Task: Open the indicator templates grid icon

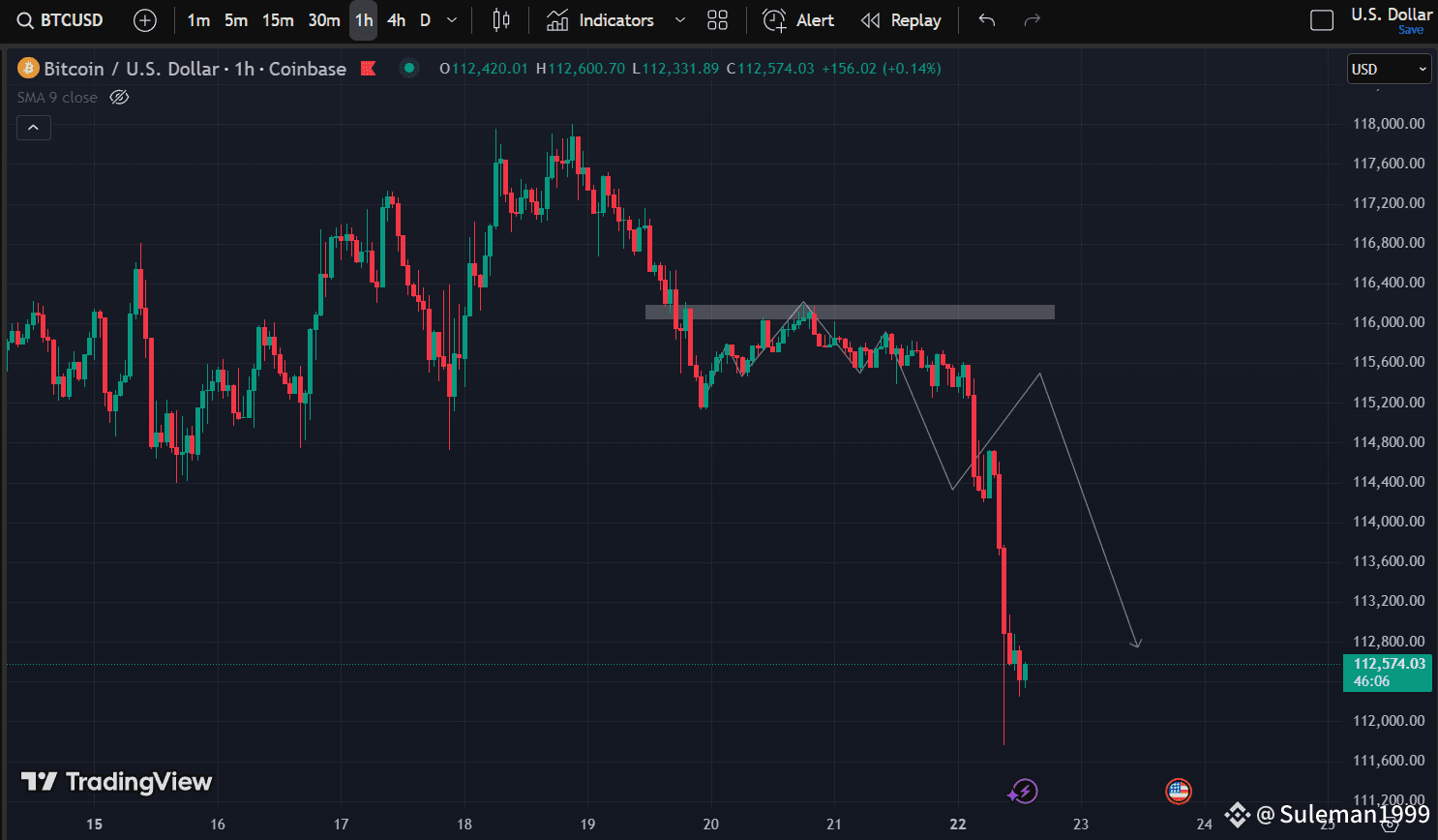Action: 717,20
